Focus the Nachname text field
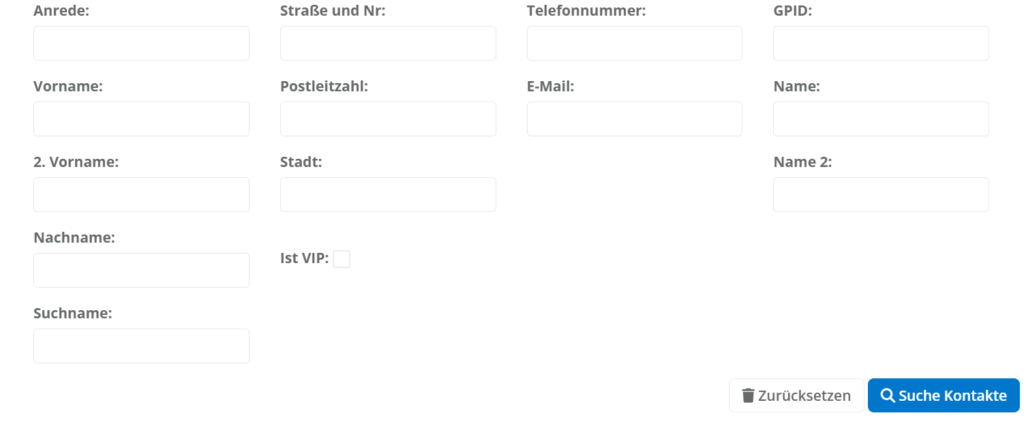The image size is (1024, 424). point(141,270)
